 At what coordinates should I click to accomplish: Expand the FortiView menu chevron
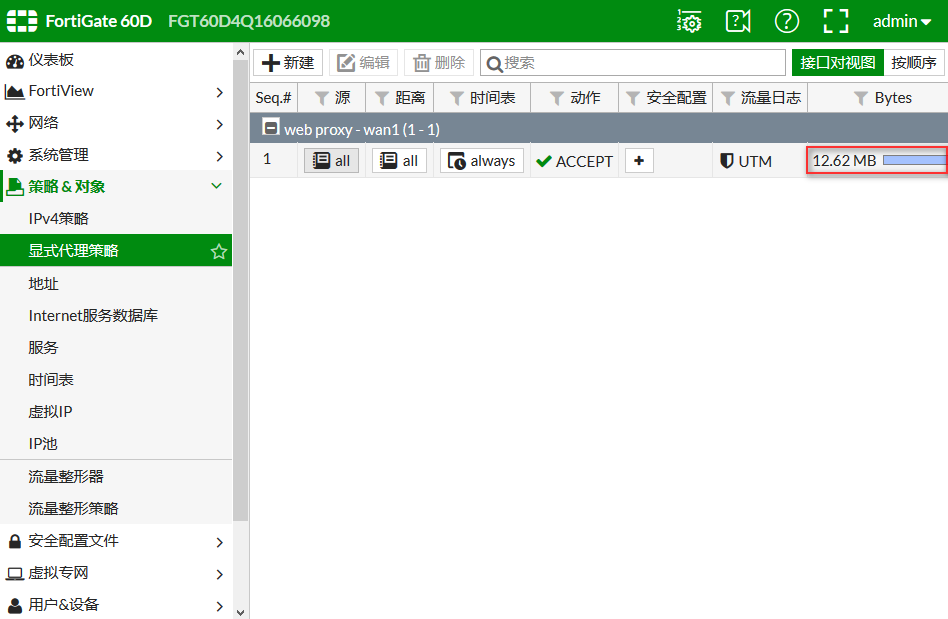click(x=219, y=92)
